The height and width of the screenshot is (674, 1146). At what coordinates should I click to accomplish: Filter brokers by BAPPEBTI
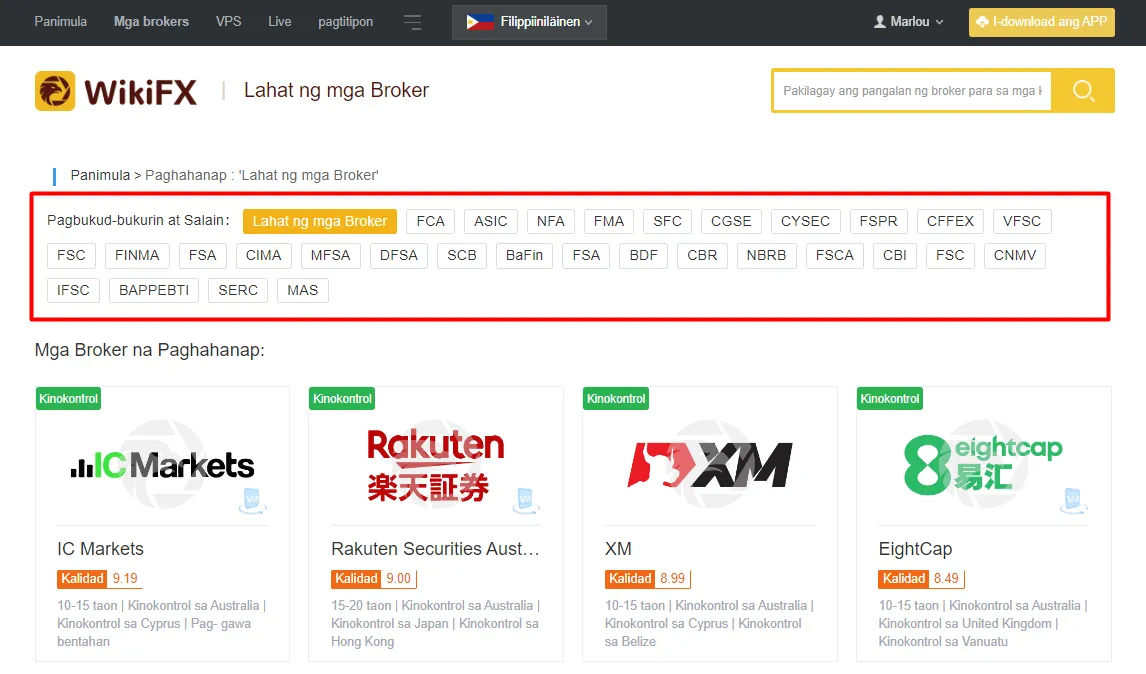[153, 291]
